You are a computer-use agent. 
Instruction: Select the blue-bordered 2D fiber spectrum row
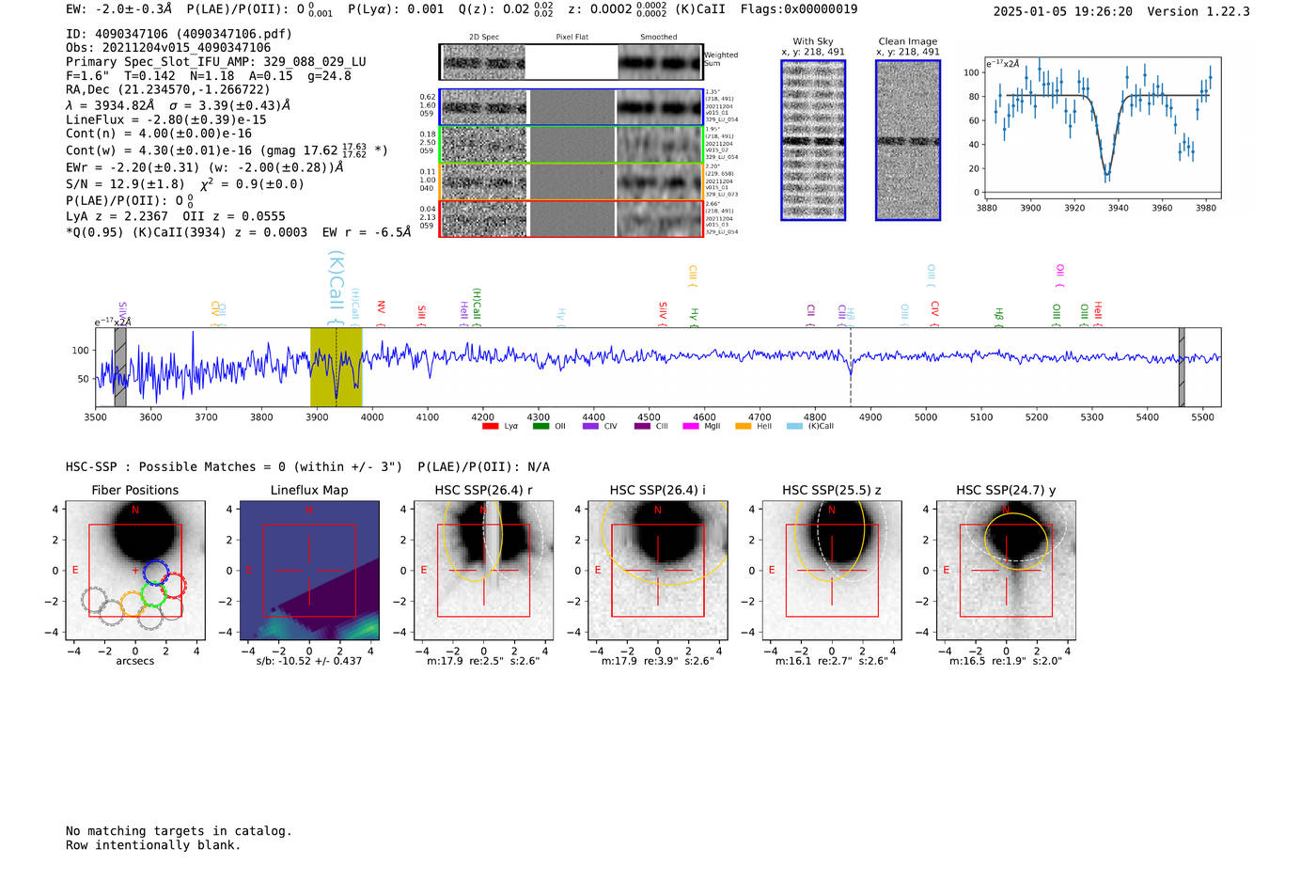coord(571,107)
